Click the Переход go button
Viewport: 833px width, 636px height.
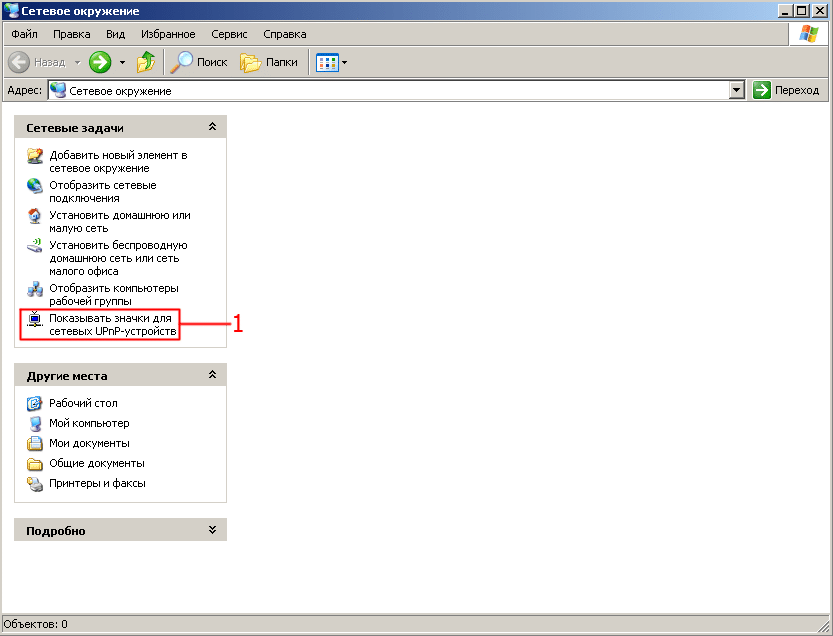(x=786, y=90)
